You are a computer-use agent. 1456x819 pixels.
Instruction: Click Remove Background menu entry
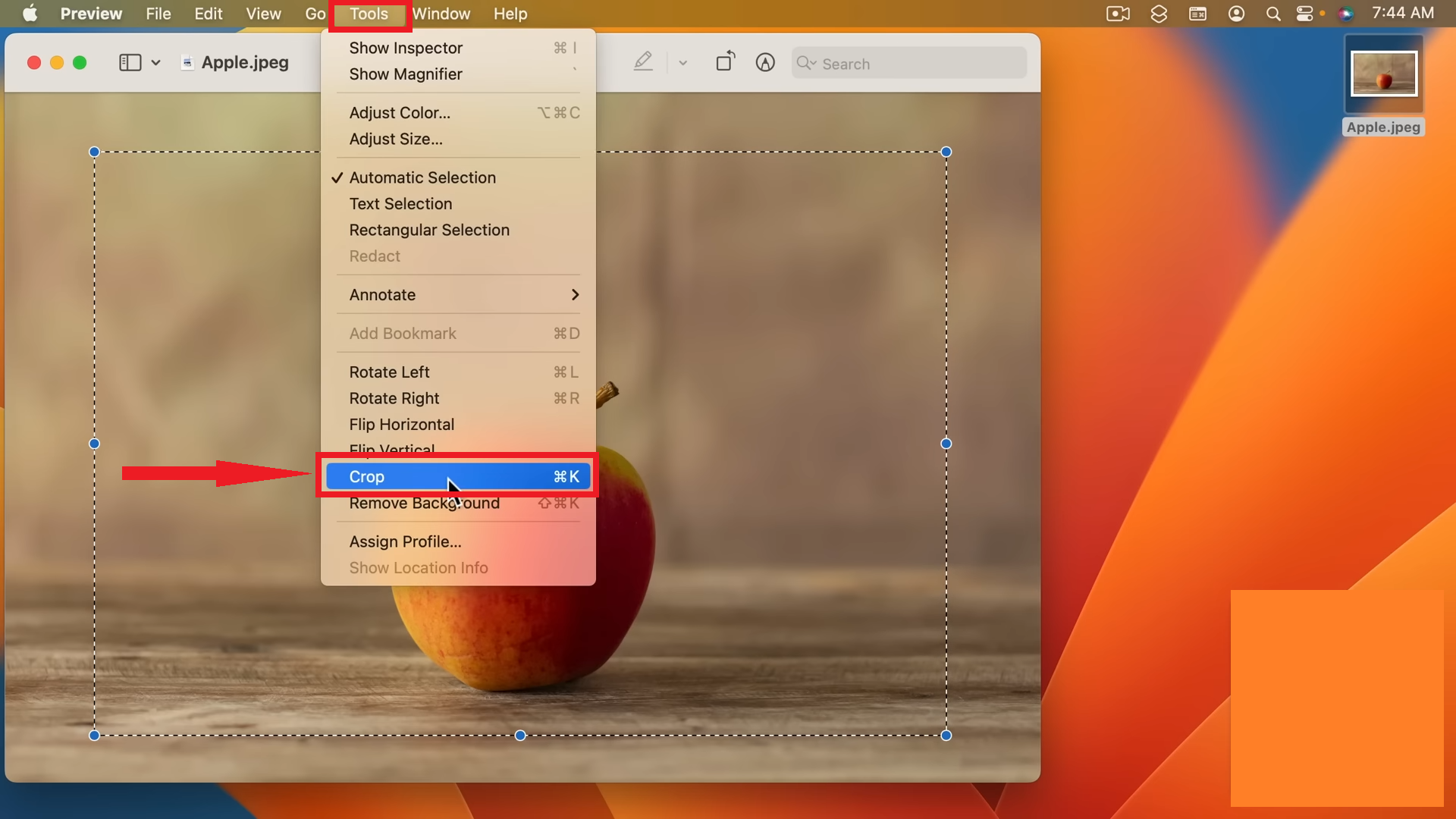[x=424, y=504]
